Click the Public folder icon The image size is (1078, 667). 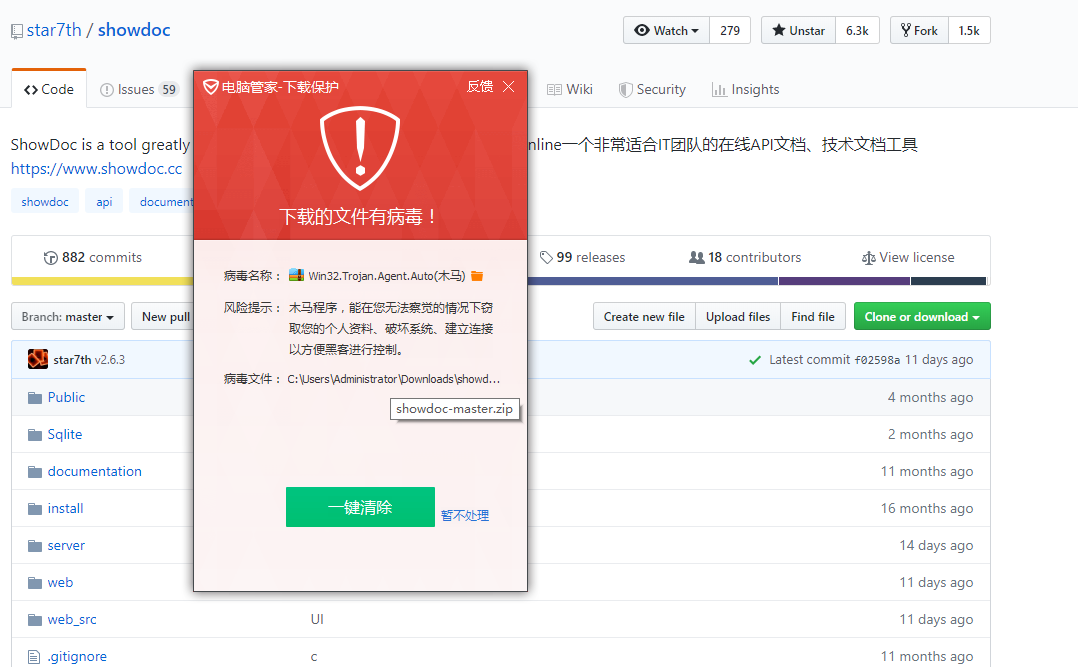pos(34,397)
